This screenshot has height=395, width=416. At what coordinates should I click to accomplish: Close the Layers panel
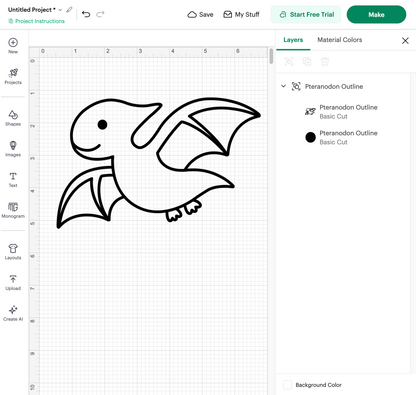tap(405, 41)
